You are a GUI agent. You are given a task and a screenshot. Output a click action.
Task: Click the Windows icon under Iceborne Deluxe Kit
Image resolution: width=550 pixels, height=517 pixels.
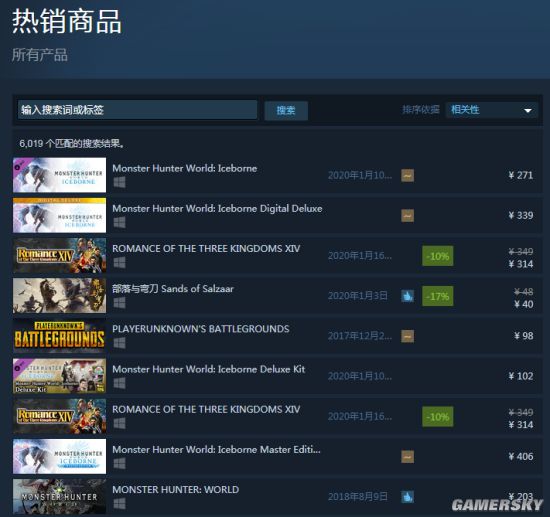coord(119,383)
